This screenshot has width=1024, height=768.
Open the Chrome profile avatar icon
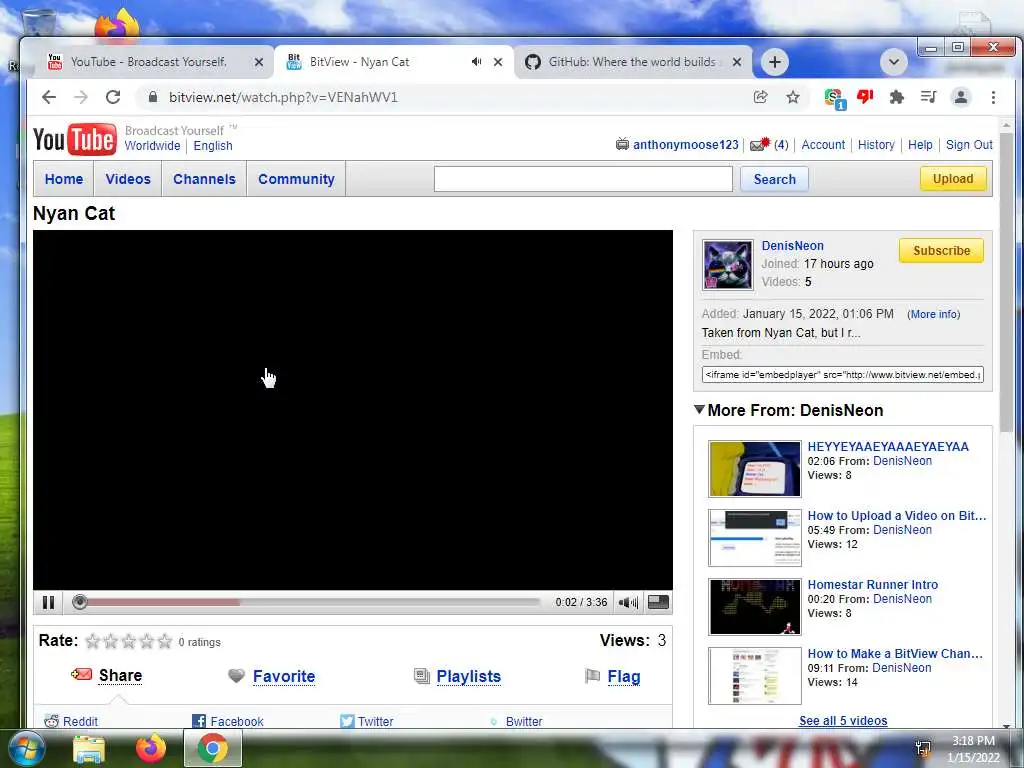(x=961, y=97)
